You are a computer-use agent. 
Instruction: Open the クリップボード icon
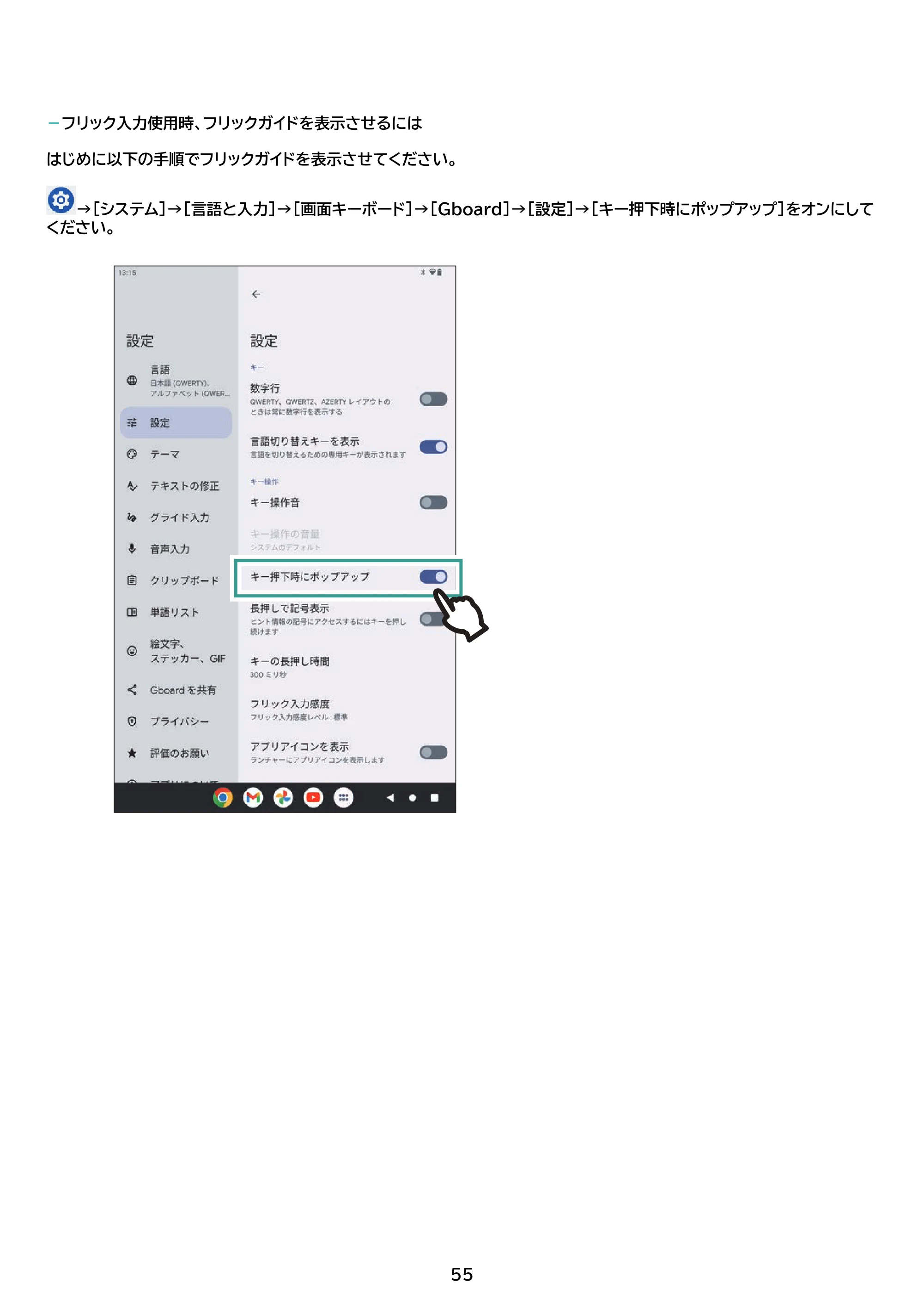[132, 580]
